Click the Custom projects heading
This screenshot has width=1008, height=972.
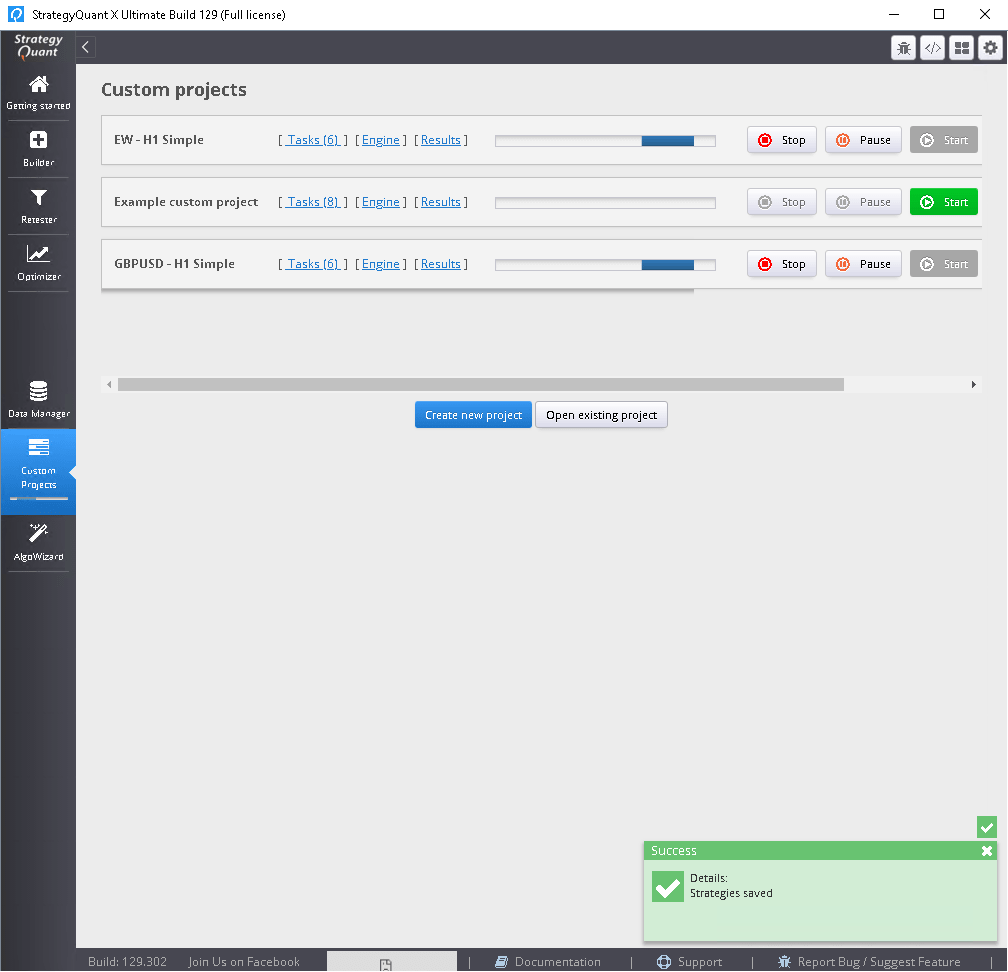click(174, 89)
